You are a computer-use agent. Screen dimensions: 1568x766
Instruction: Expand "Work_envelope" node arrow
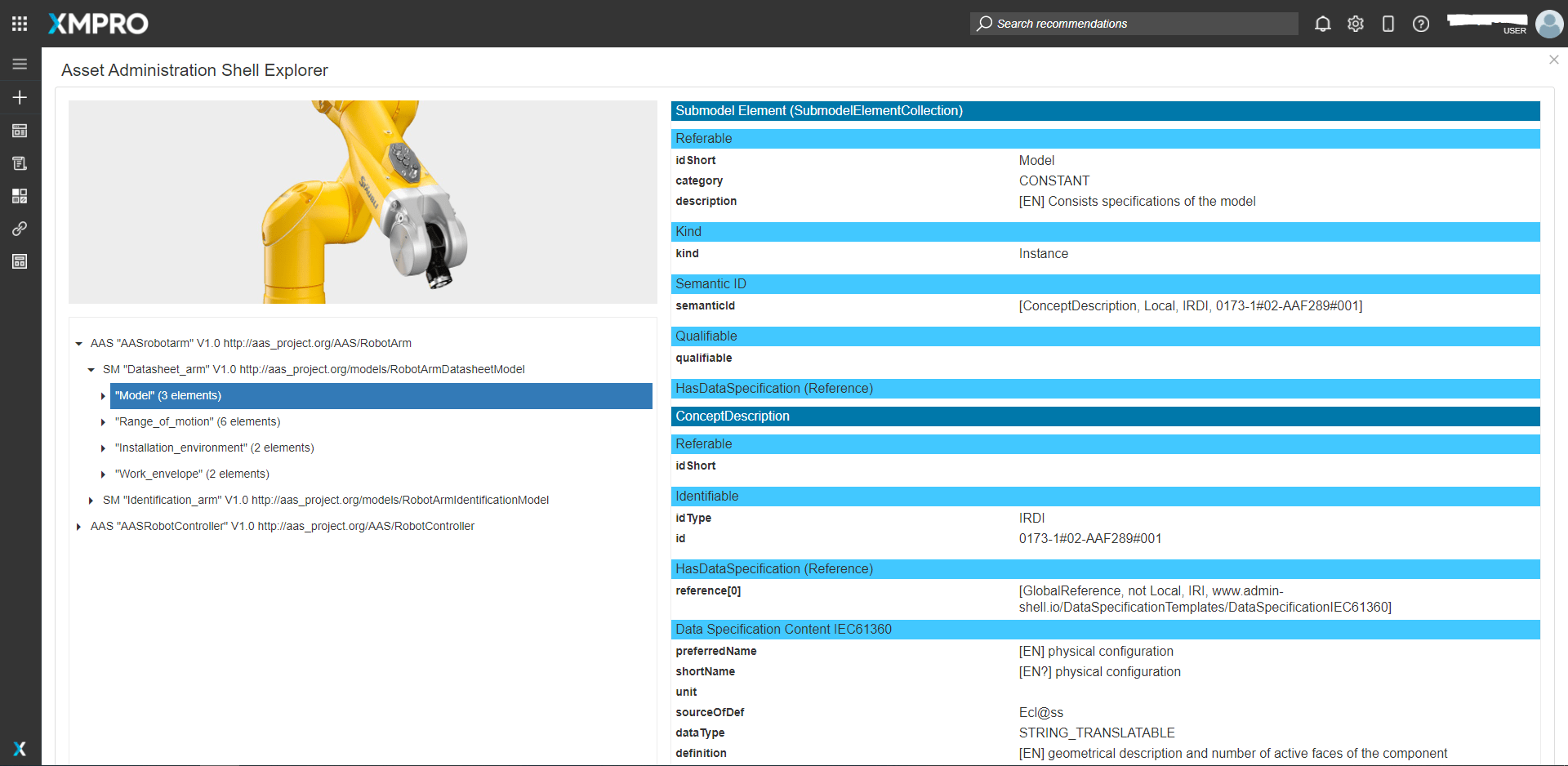tap(103, 474)
